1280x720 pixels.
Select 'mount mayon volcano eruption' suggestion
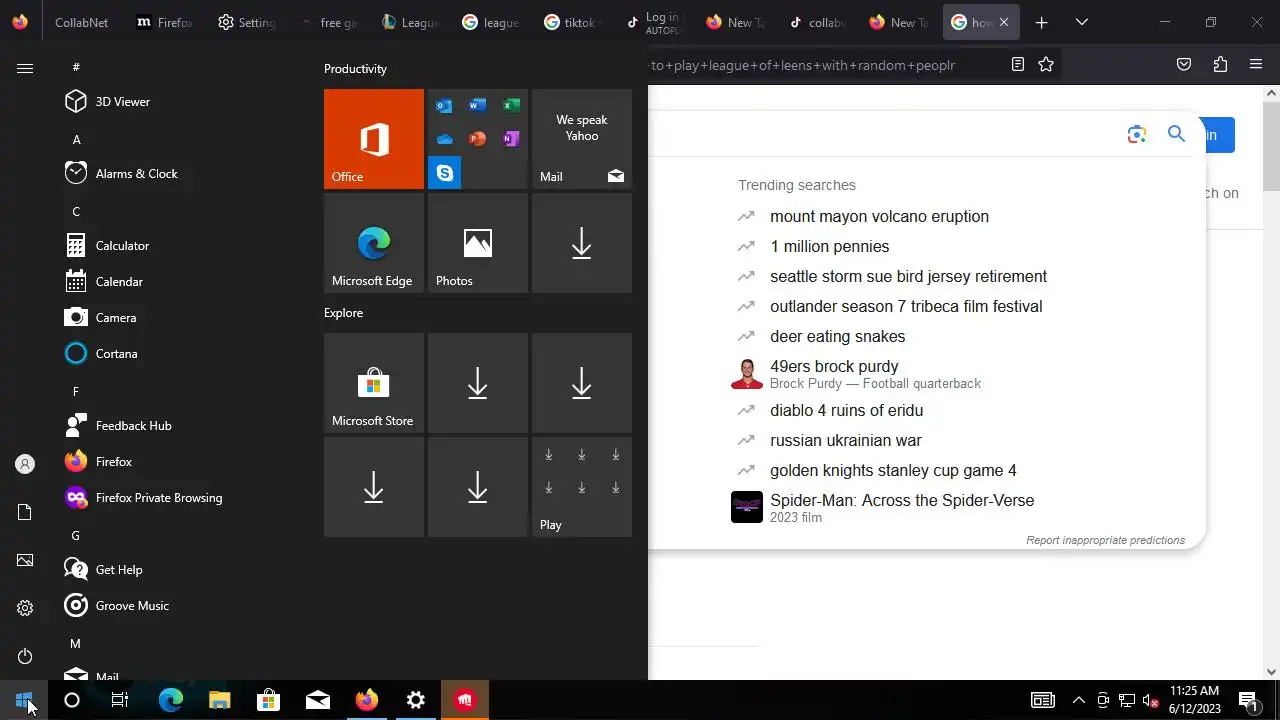coord(879,216)
